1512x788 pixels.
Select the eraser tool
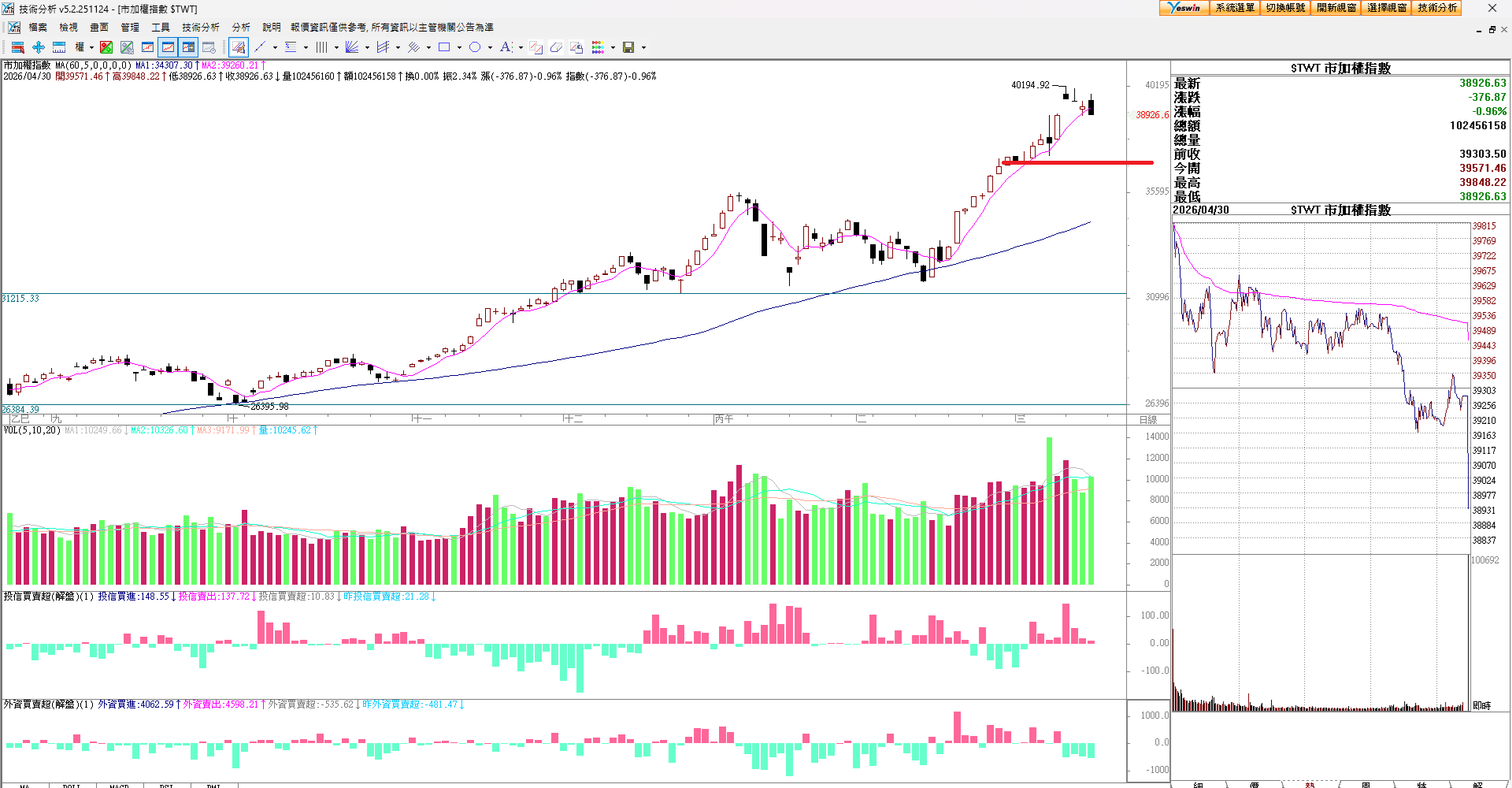[556, 47]
